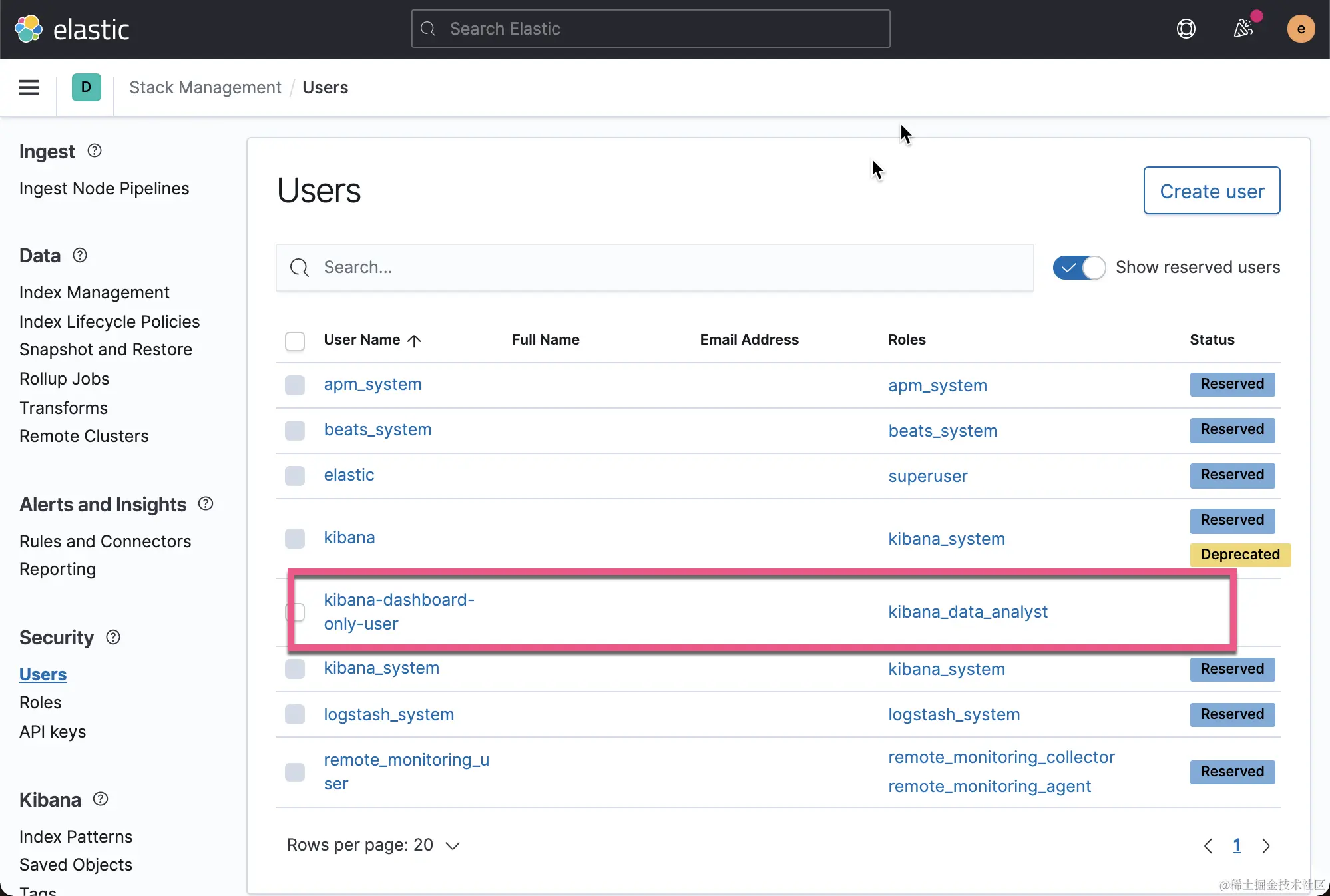1330x896 pixels.
Task: Toggle Show reserved users switch
Action: [1078, 268]
